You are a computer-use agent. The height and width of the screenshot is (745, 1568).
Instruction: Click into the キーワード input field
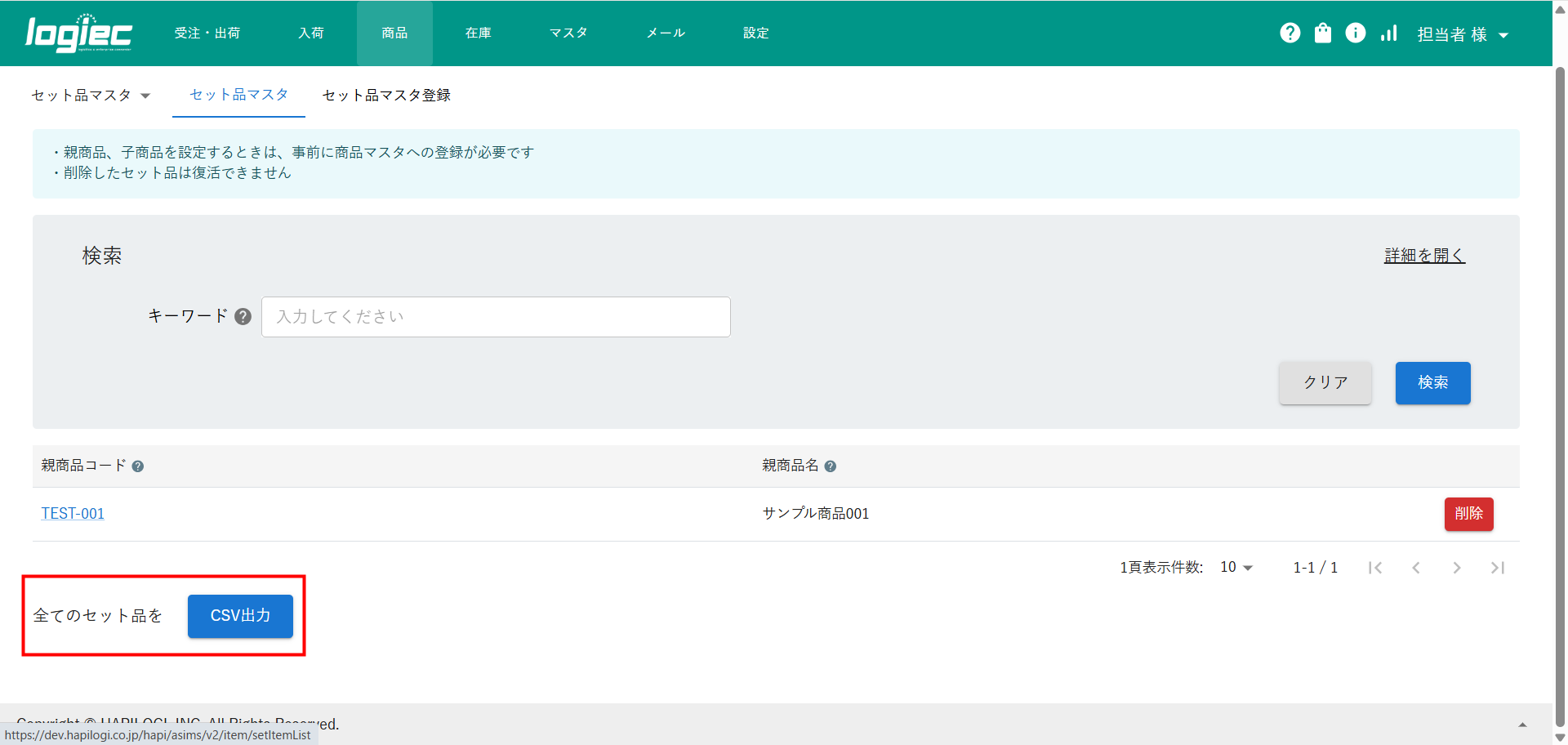pos(495,317)
